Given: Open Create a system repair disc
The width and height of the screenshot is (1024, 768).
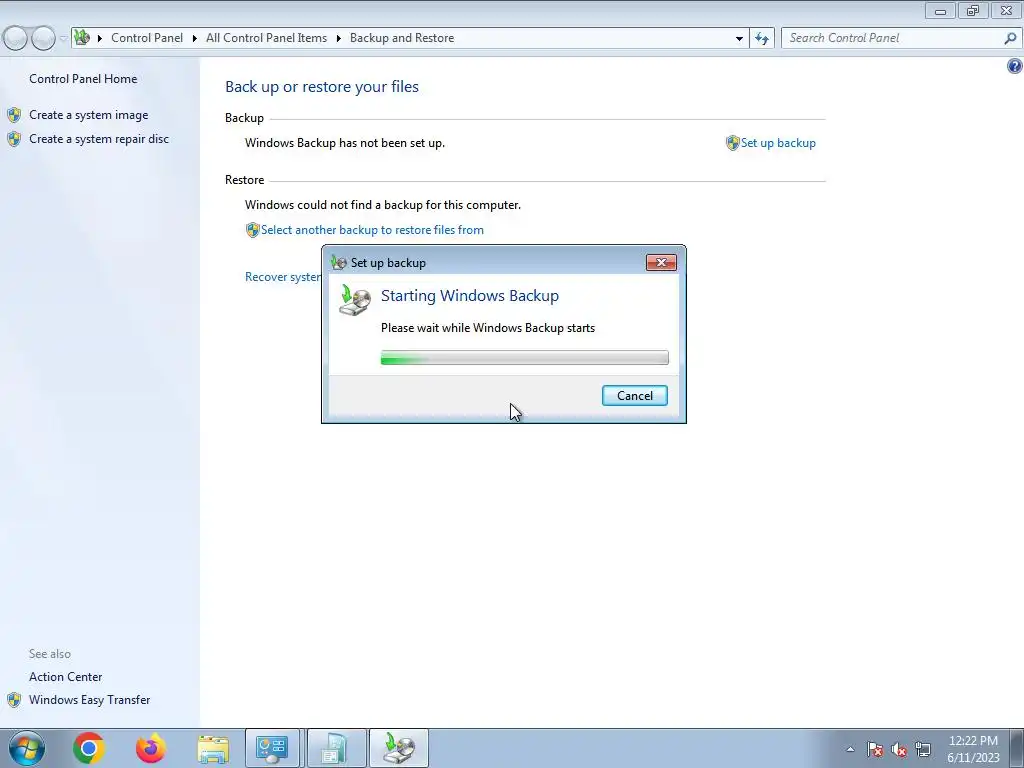Looking at the screenshot, I should [99, 139].
